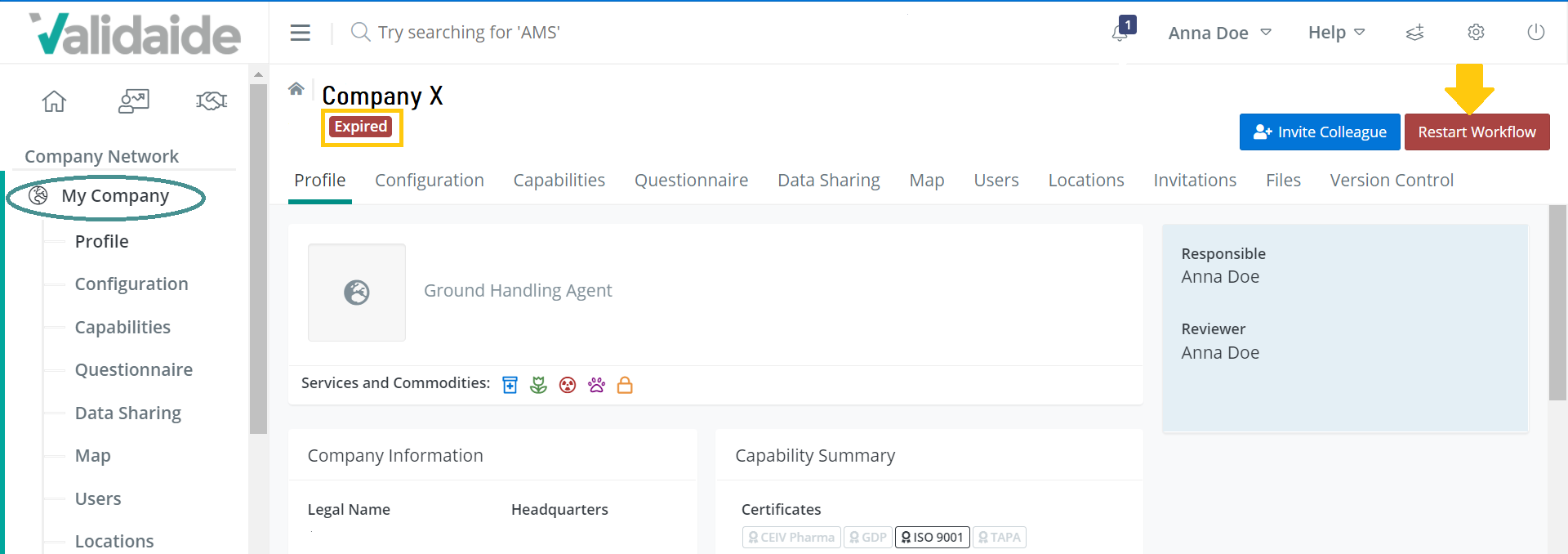Image resolution: width=1568 pixels, height=554 pixels.
Task: Open the notifications bell icon
Action: (1120, 33)
